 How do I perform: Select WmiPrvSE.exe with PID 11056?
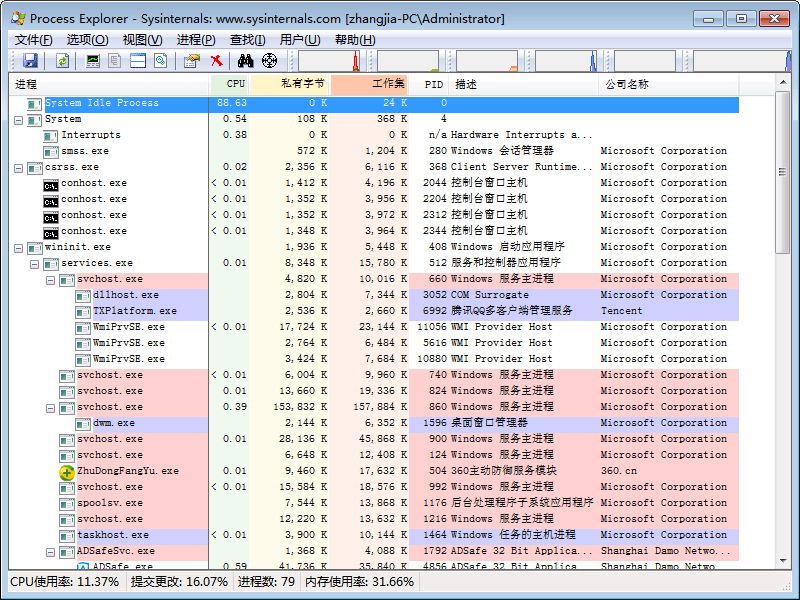point(374,327)
